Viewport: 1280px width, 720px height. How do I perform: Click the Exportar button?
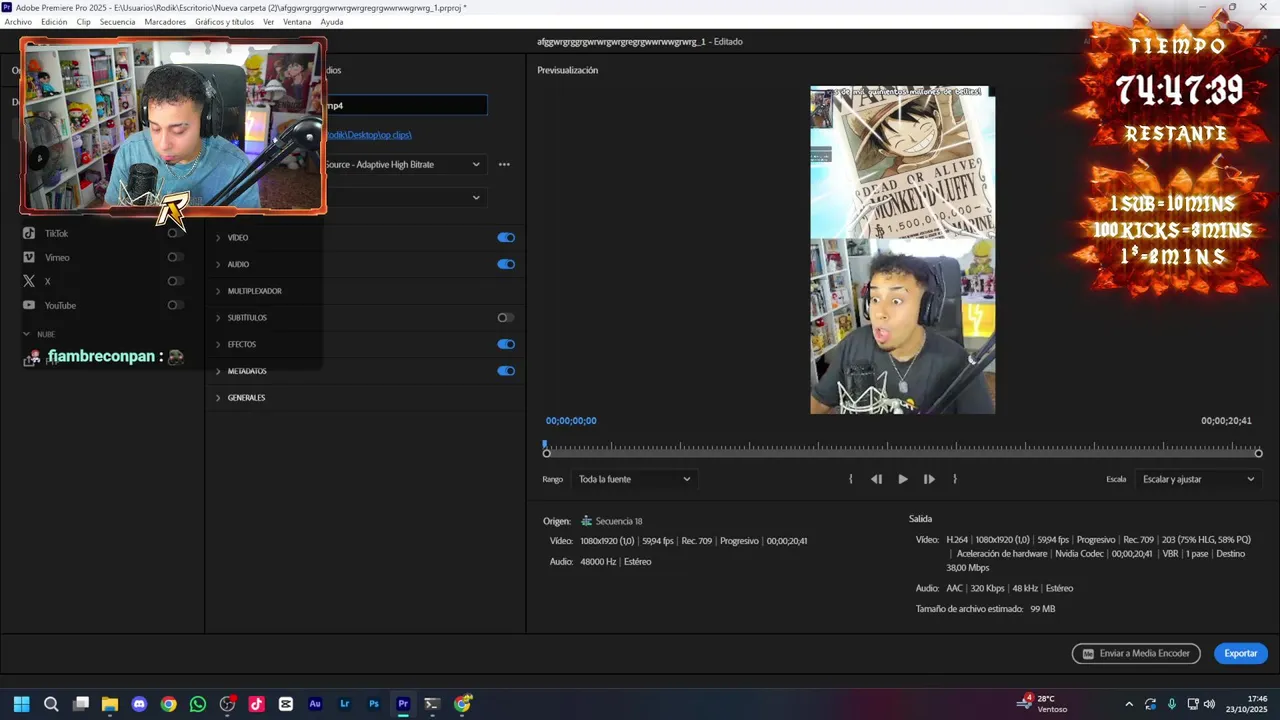tap(1241, 654)
